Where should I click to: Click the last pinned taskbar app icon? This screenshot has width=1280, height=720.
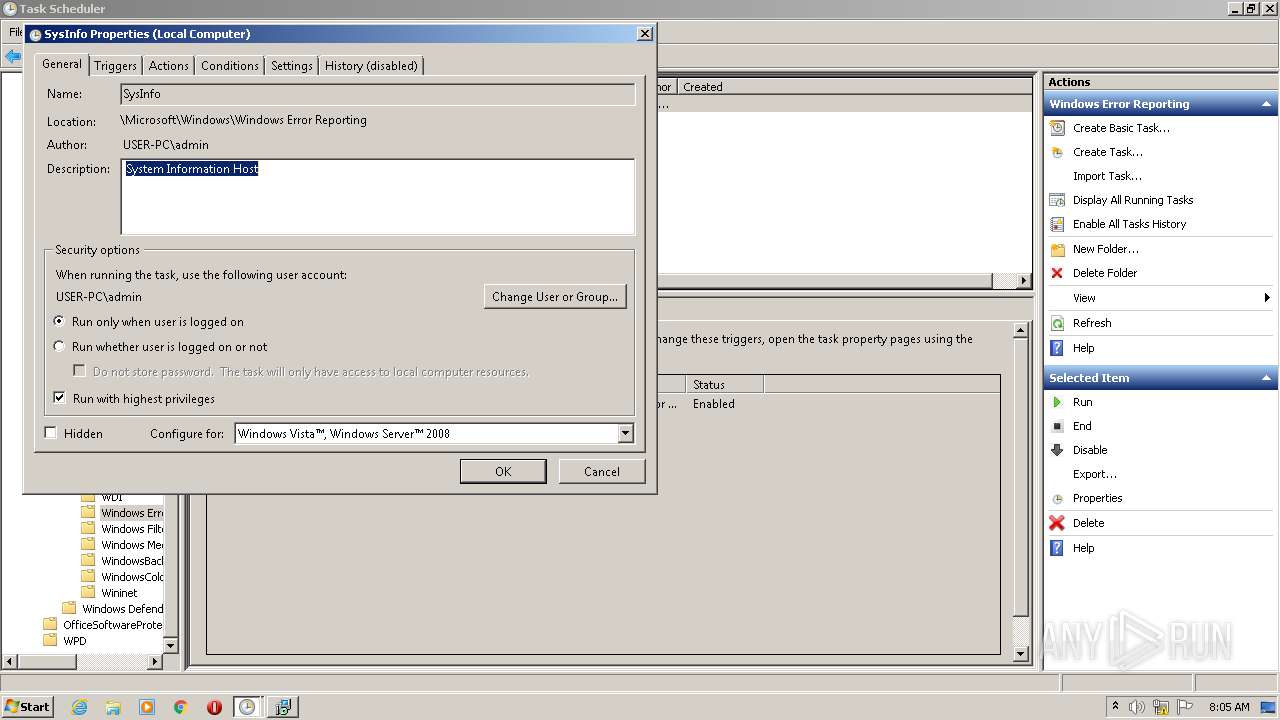pyautogui.click(x=282, y=707)
